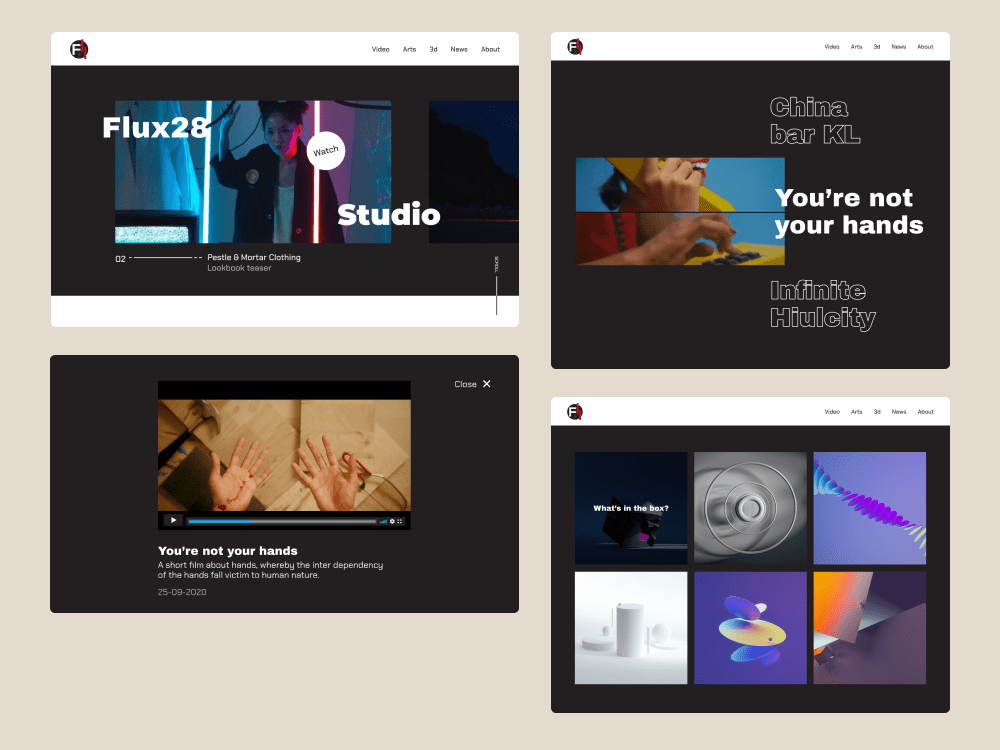Click the Flux28 logo above the 3d gallery
Screen dimensions: 1000x750
point(573,411)
